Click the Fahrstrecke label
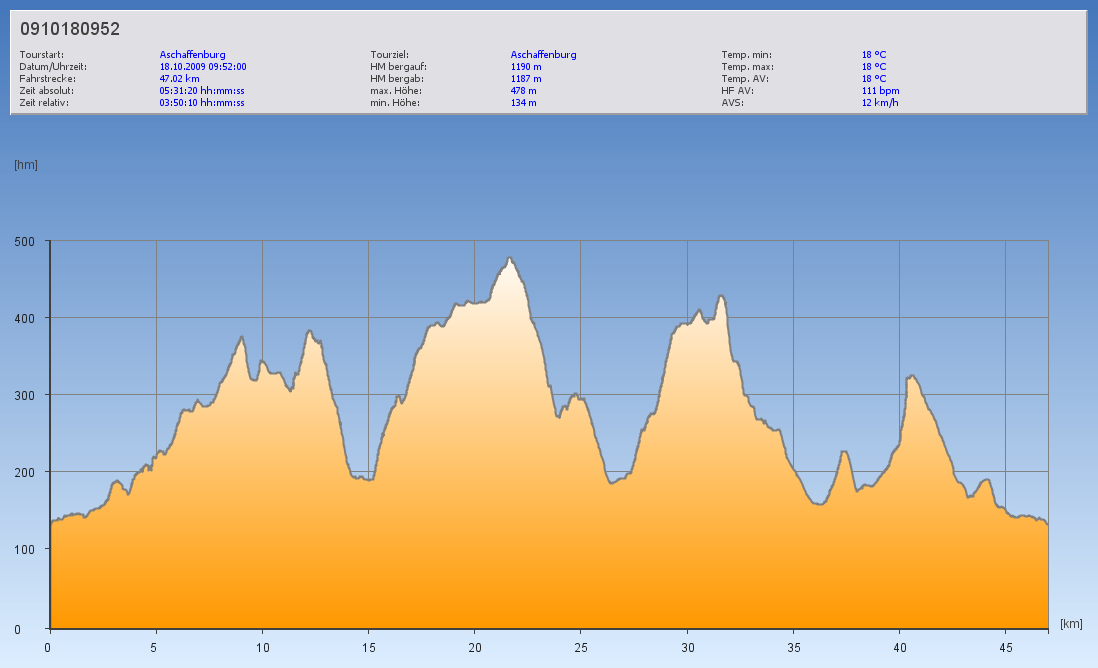Viewport: 1098px width, 668px height. [x=47, y=79]
